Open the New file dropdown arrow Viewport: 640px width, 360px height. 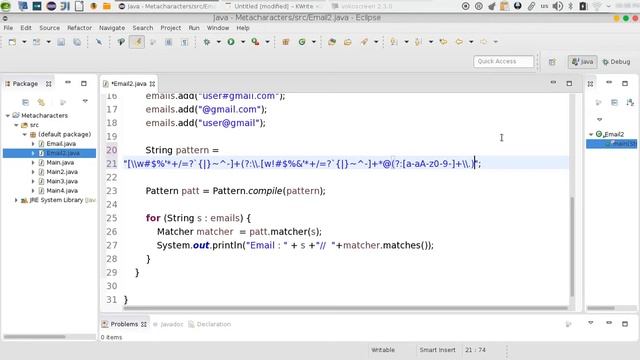coord(24,42)
